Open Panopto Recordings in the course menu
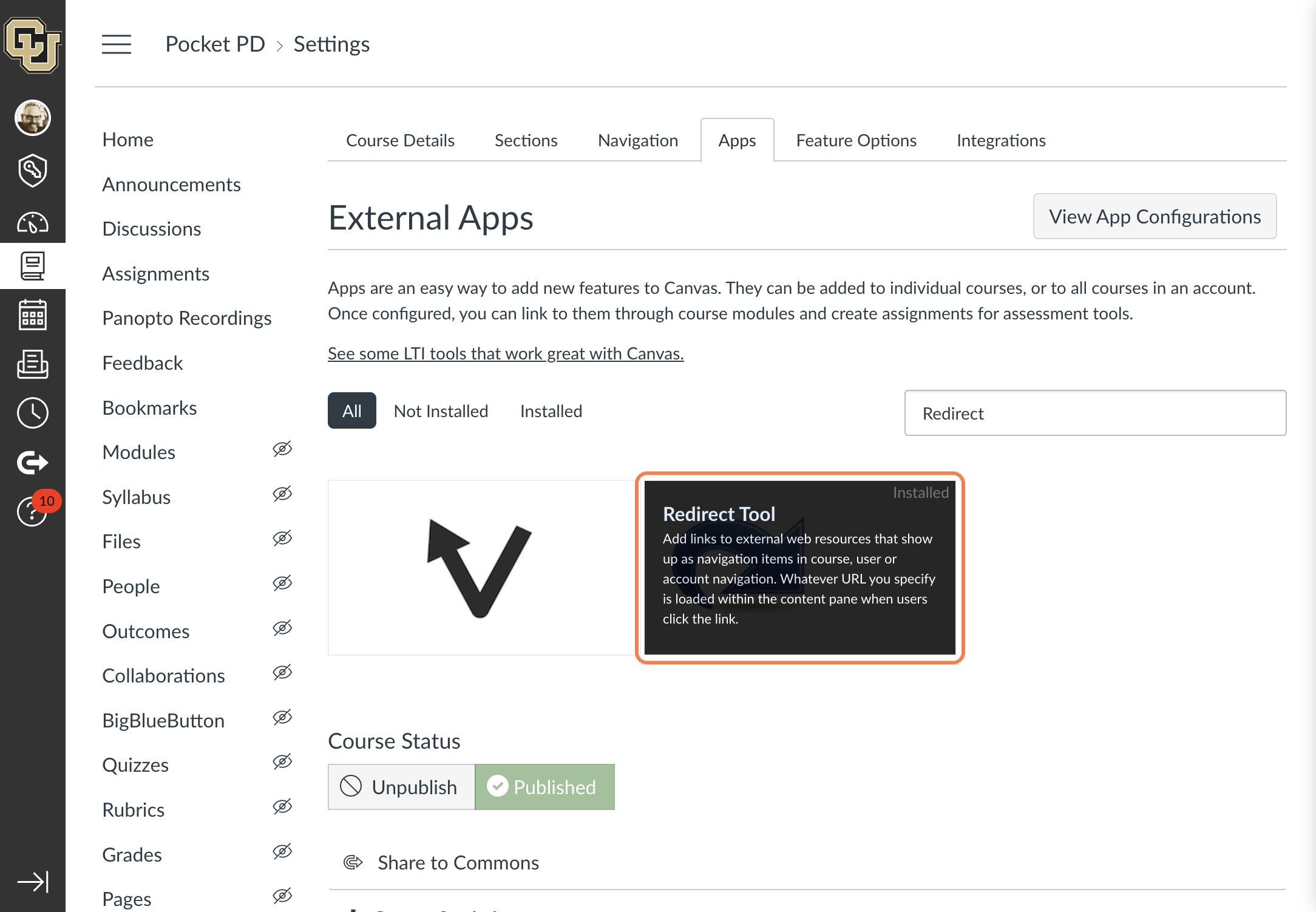1316x912 pixels. [187, 318]
